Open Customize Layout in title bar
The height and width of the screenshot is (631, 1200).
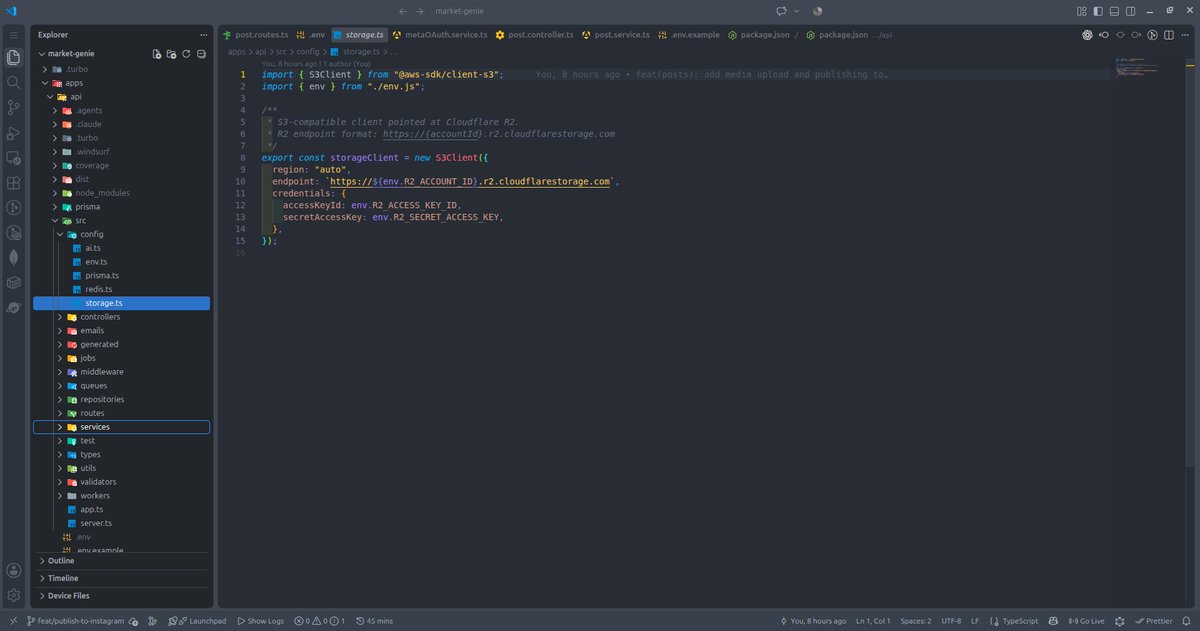click(x=1082, y=11)
